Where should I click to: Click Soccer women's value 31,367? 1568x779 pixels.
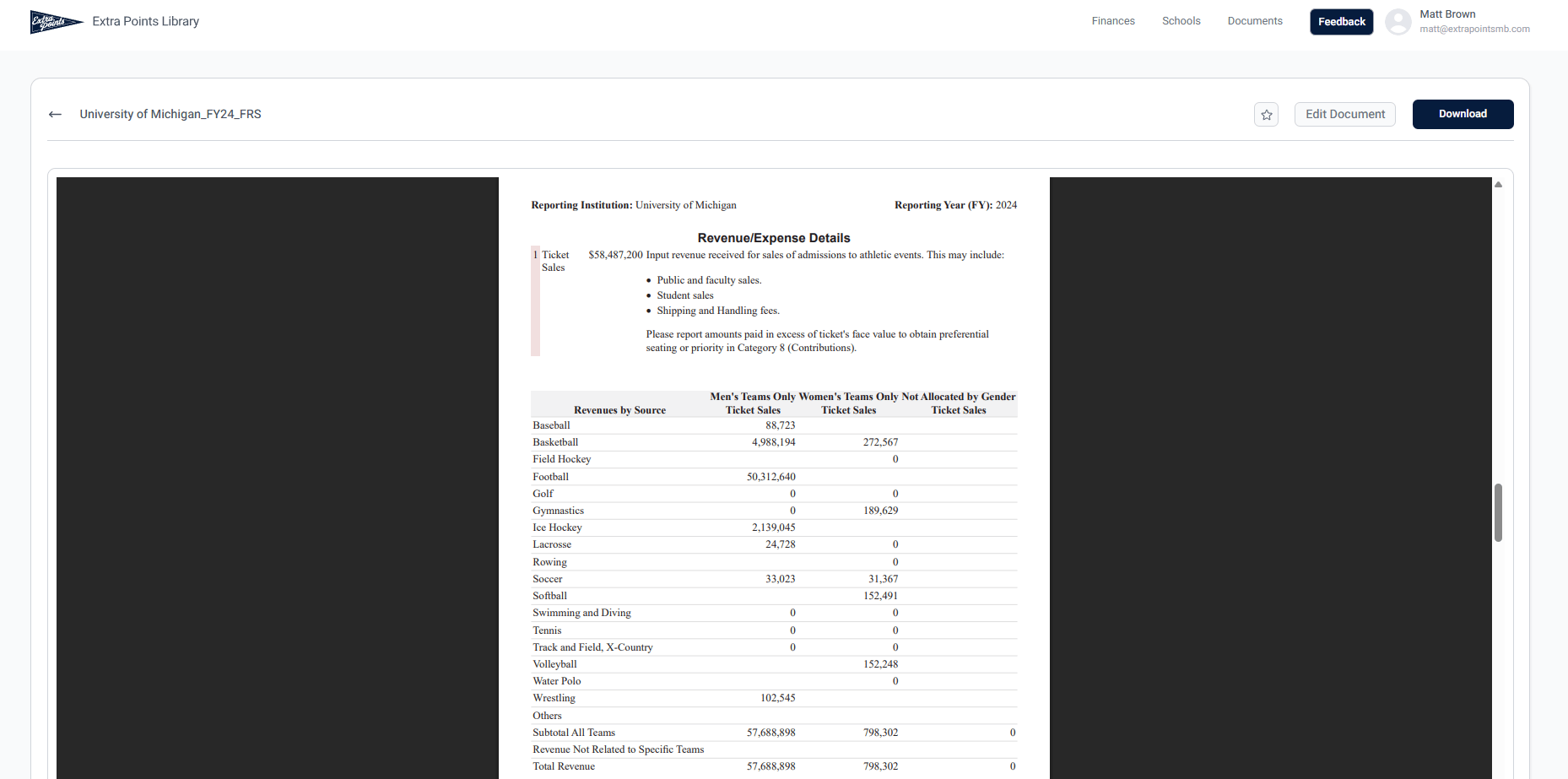pyautogui.click(x=883, y=579)
